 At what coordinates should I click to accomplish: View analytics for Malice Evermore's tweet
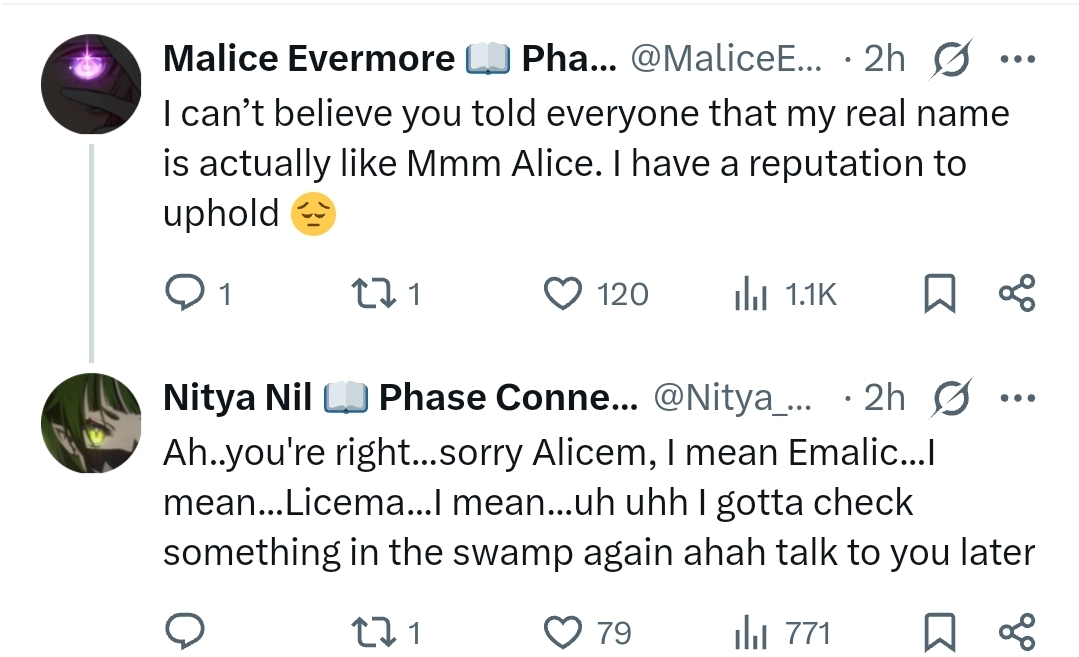750,293
